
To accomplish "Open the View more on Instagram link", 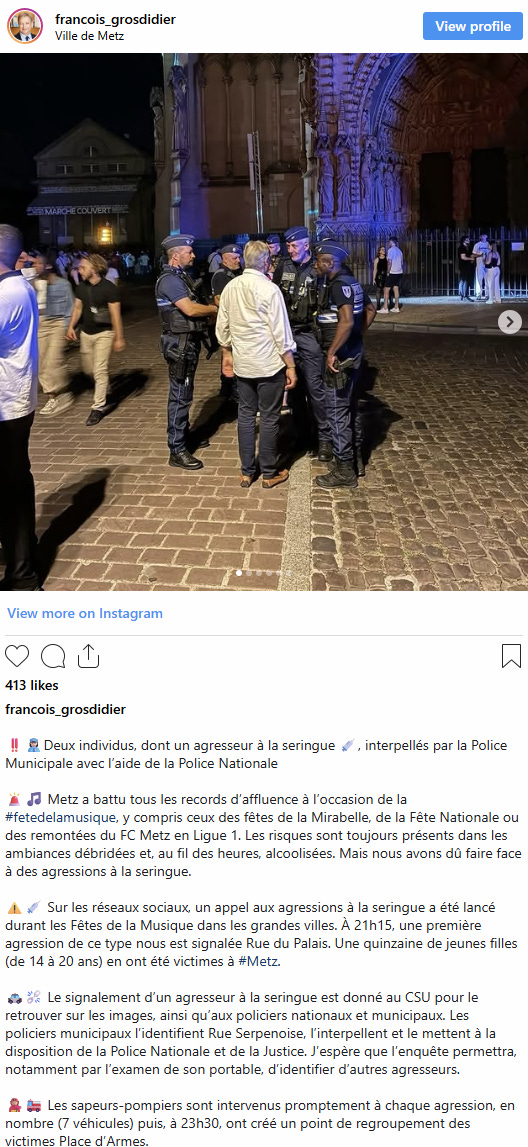I will [x=85, y=613].
